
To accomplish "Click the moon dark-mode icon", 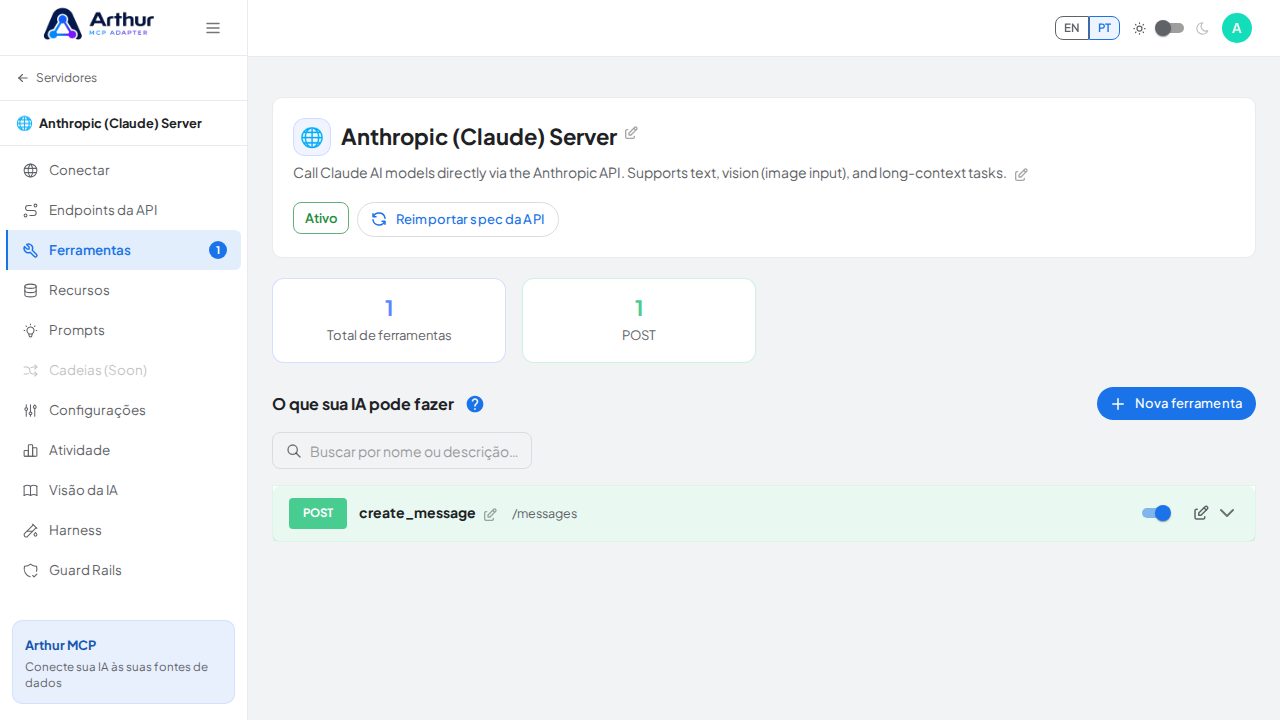I will tap(1202, 28).
